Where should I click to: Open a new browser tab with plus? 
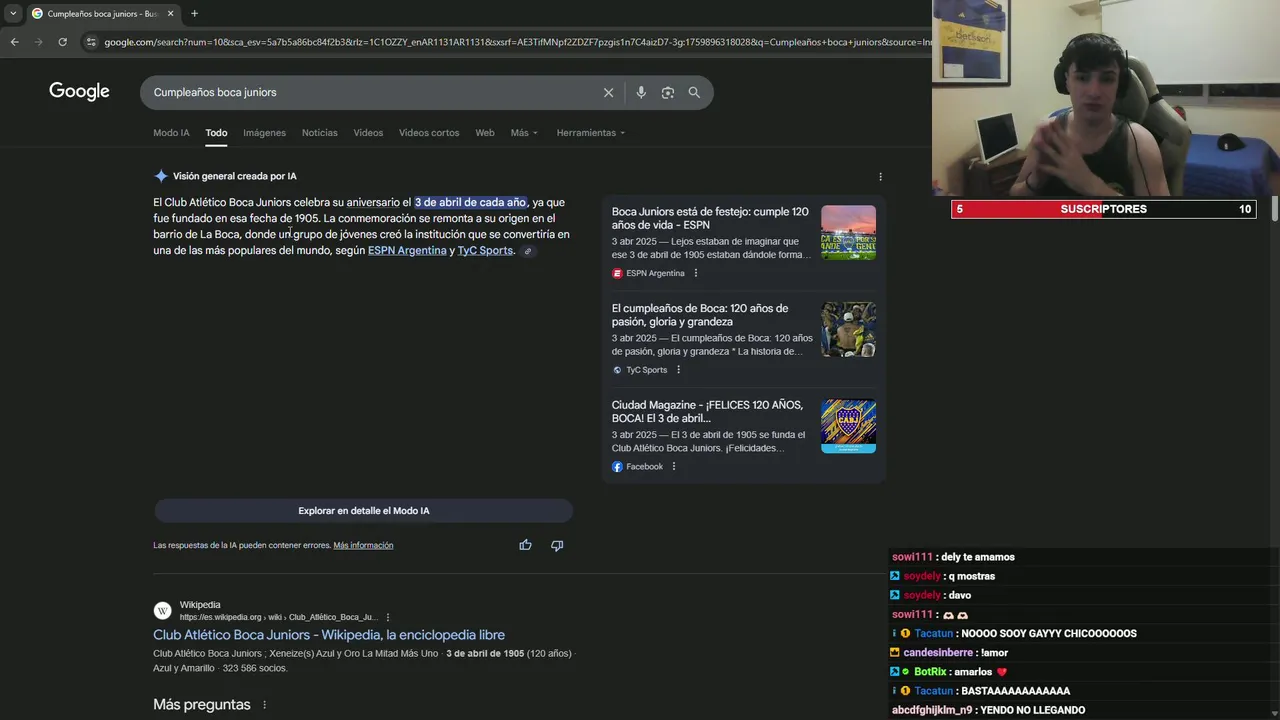pyautogui.click(x=194, y=13)
